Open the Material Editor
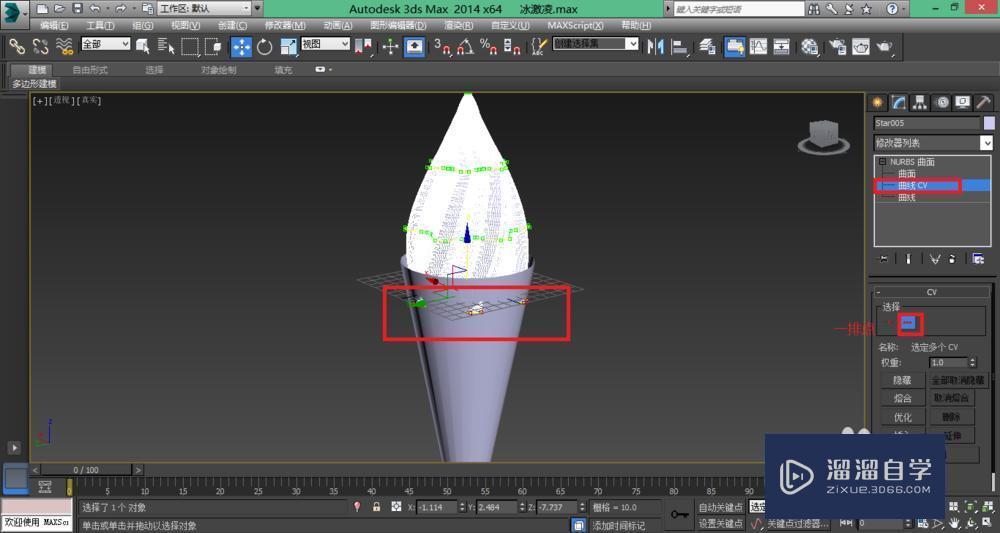1000x533 pixels. (810, 47)
